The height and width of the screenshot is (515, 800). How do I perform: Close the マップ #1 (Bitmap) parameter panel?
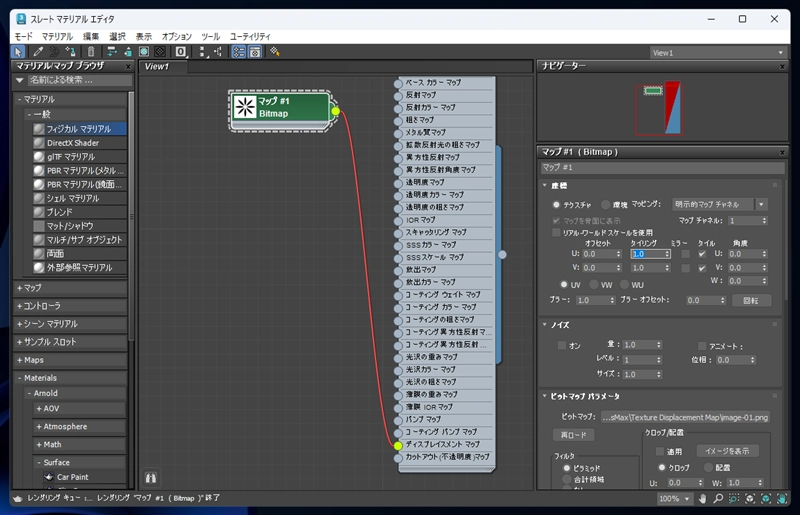pos(782,152)
